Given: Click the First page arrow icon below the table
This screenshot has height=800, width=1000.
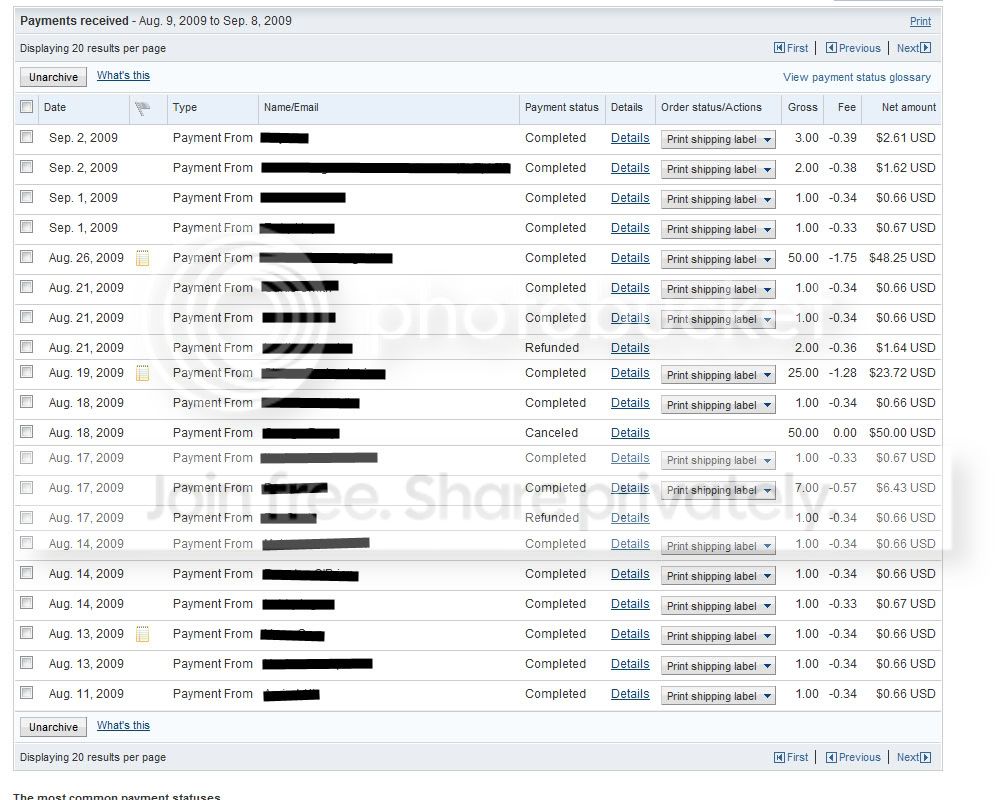Looking at the screenshot, I should click(x=779, y=757).
